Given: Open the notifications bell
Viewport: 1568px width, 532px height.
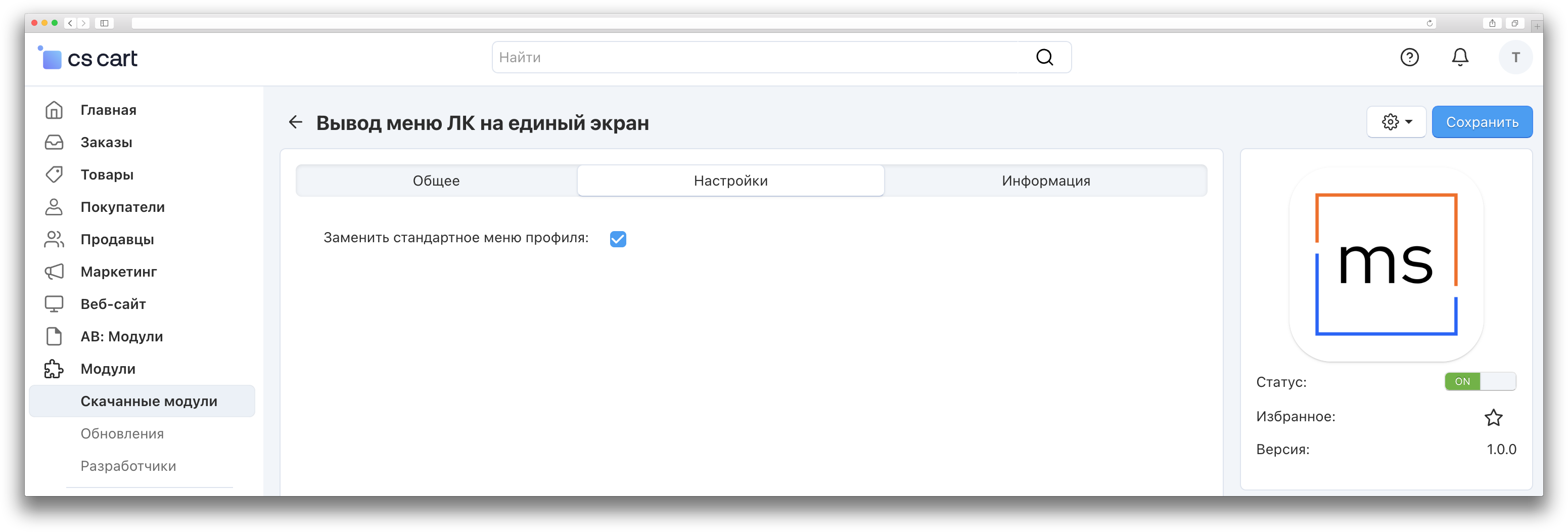Looking at the screenshot, I should pyautogui.click(x=1460, y=57).
